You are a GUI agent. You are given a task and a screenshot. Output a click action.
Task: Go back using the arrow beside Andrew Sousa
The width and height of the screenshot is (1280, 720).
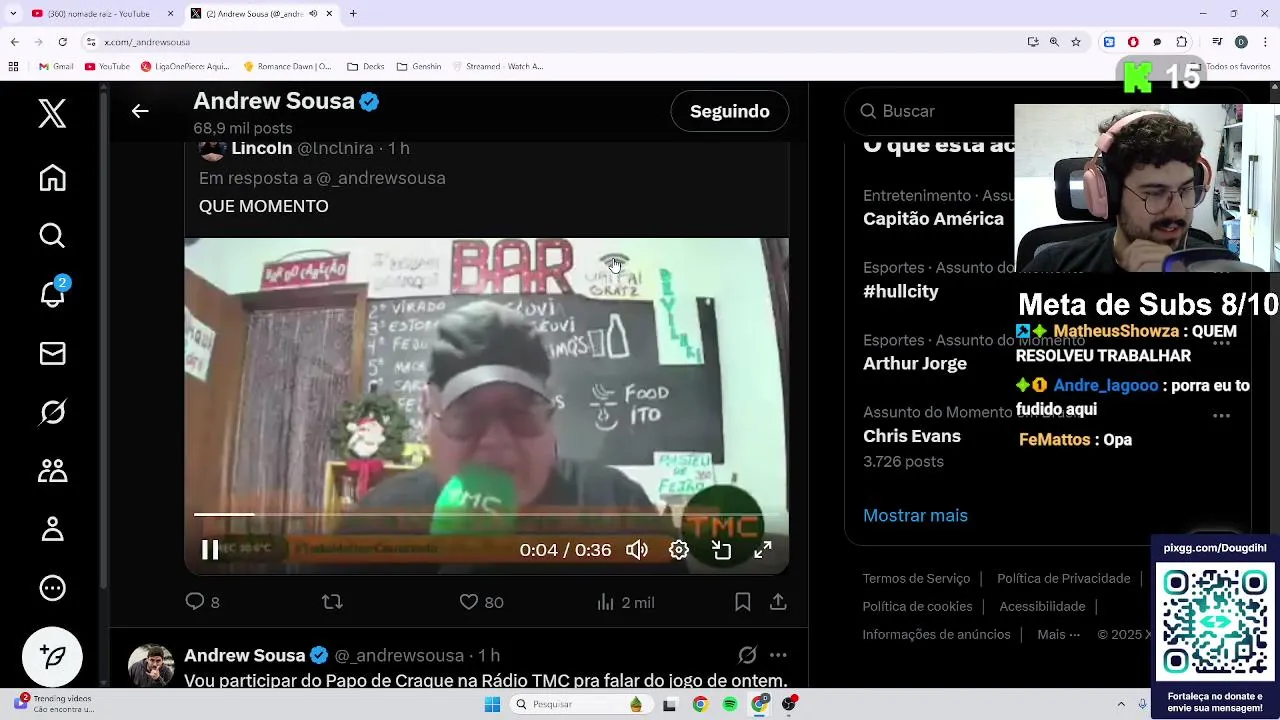tap(140, 111)
